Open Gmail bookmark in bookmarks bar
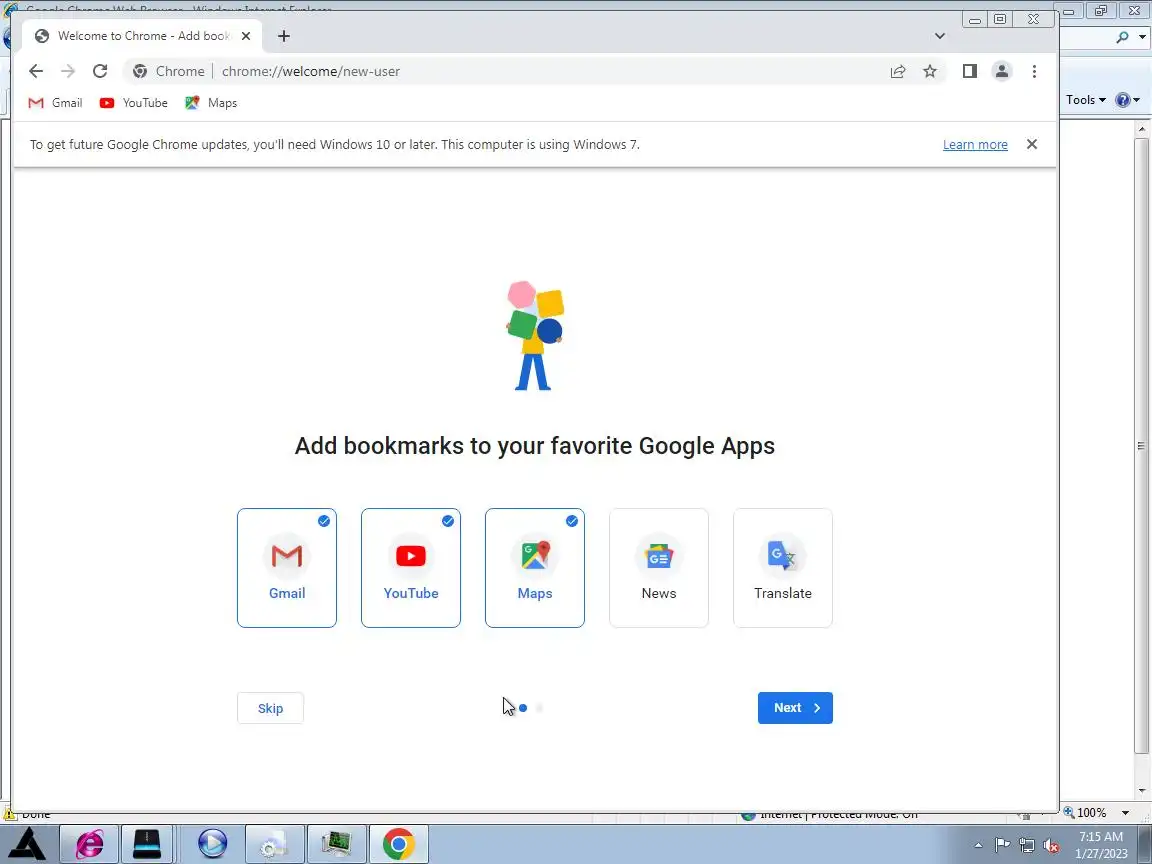The height and width of the screenshot is (864, 1152). click(55, 103)
